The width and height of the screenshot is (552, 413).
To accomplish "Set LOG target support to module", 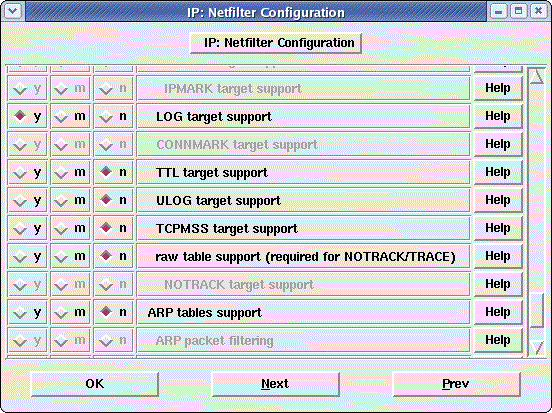I will tap(70, 116).
